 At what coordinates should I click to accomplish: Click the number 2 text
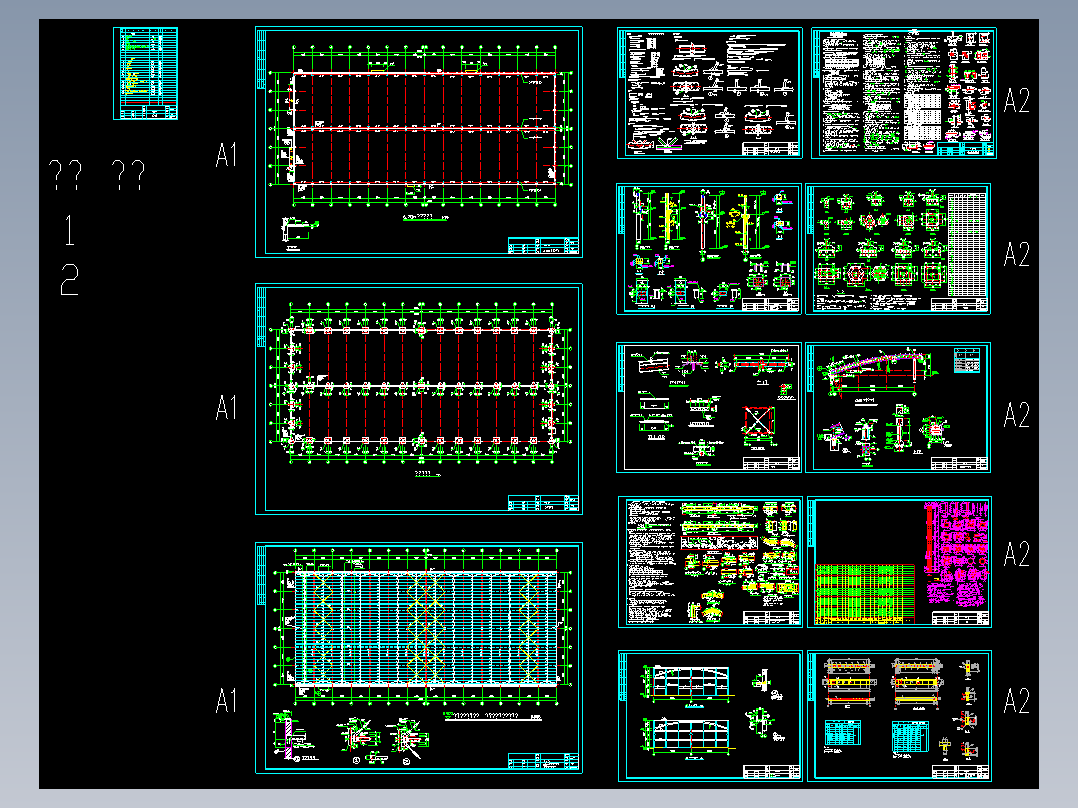pyautogui.click(x=69, y=280)
